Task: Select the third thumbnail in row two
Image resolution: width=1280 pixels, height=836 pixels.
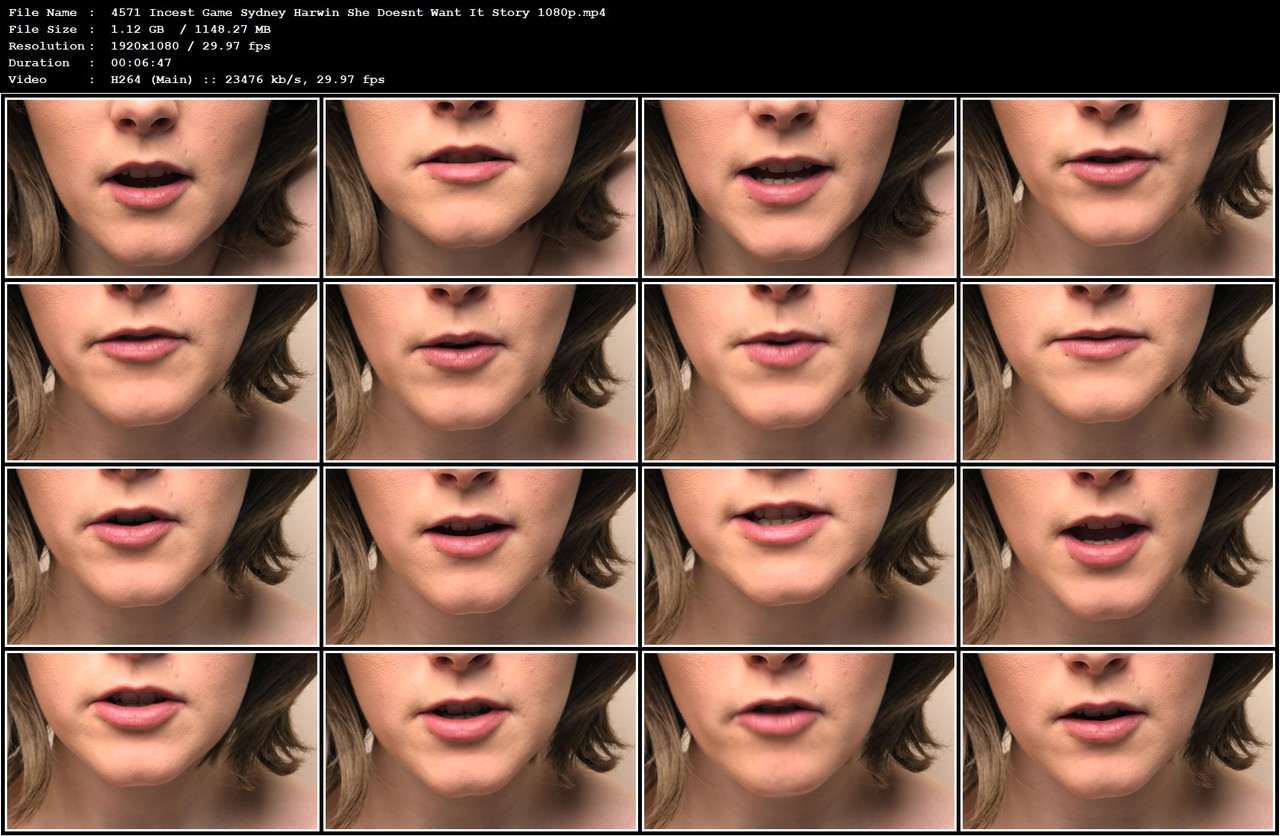Action: [x=799, y=372]
